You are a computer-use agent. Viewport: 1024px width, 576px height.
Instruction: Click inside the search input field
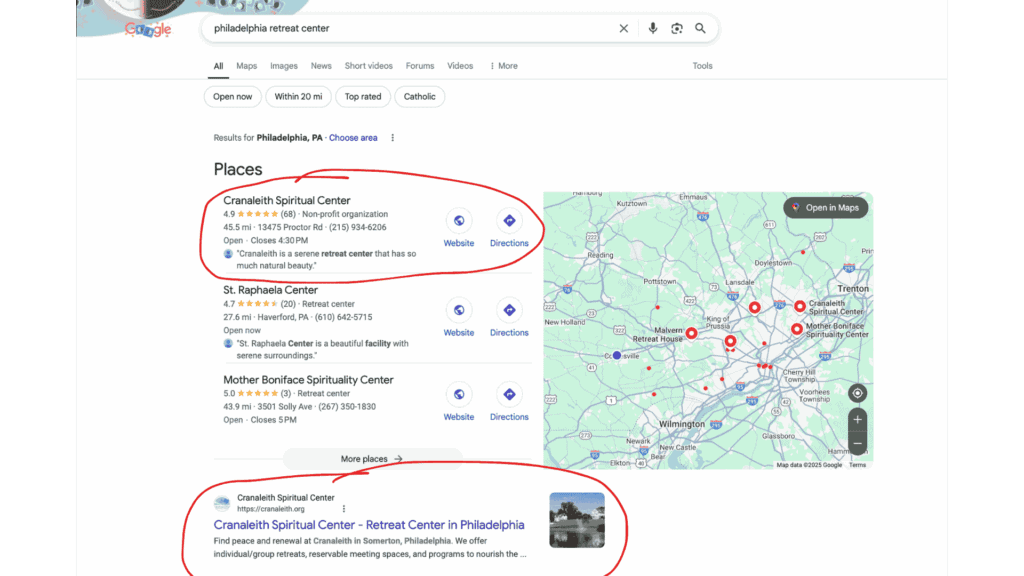click(411, 29)
